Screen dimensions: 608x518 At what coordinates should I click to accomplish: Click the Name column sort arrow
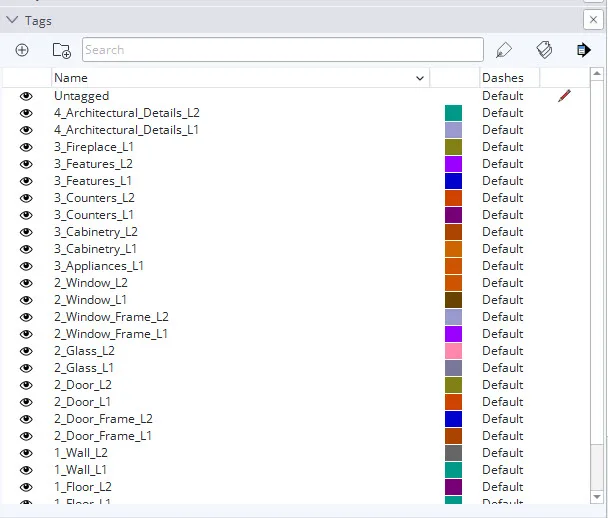click(x=420, y=78)
